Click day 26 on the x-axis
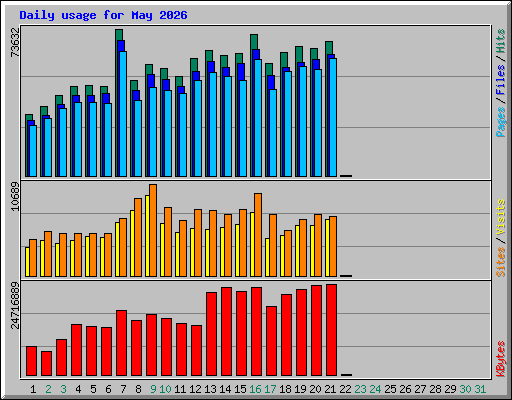512x400 pixels. (x=405, y=389)
